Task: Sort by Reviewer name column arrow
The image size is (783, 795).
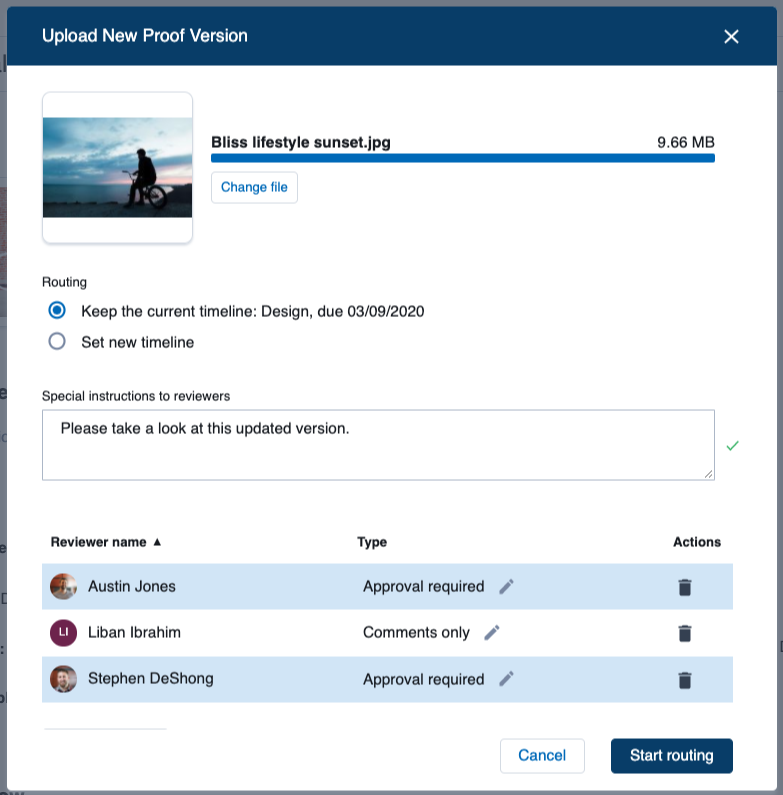Action: click(x=157, y=542)
